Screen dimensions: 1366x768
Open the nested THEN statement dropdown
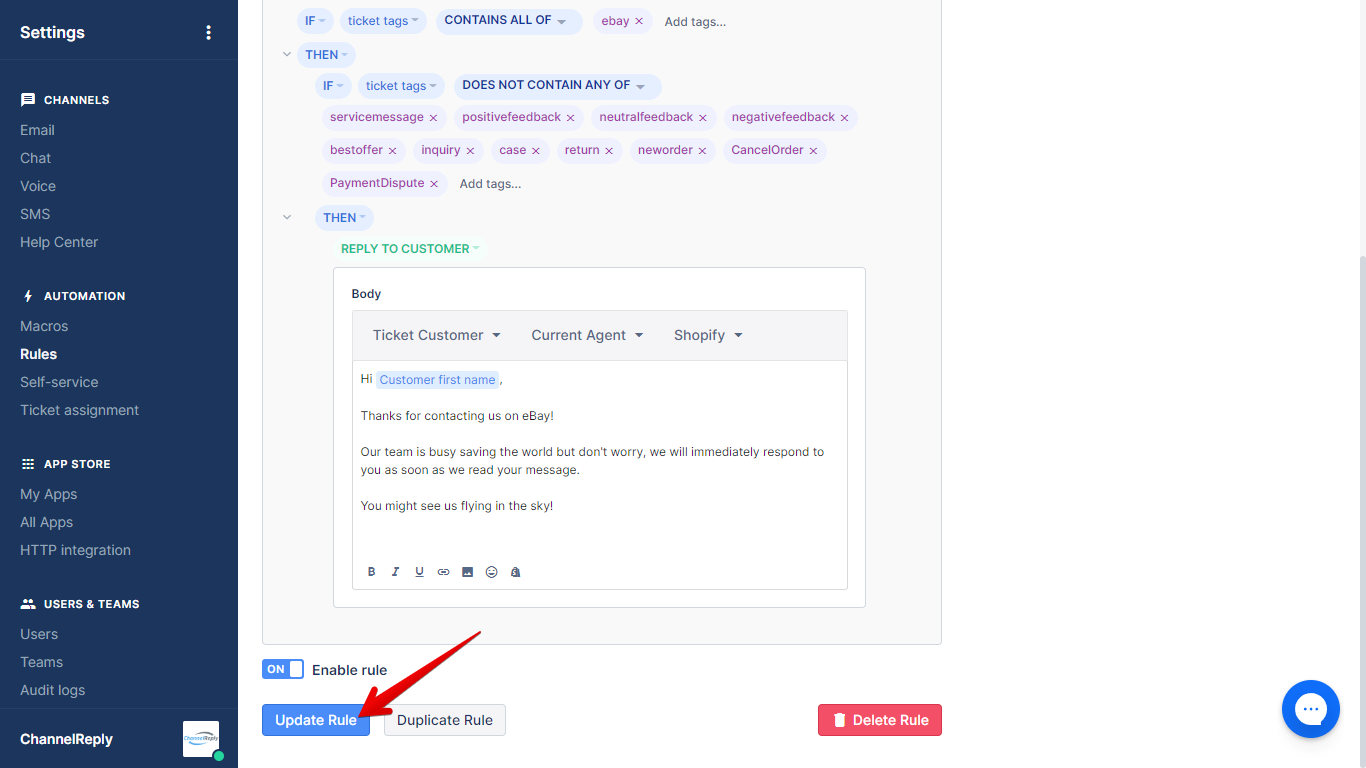(344, 217)
